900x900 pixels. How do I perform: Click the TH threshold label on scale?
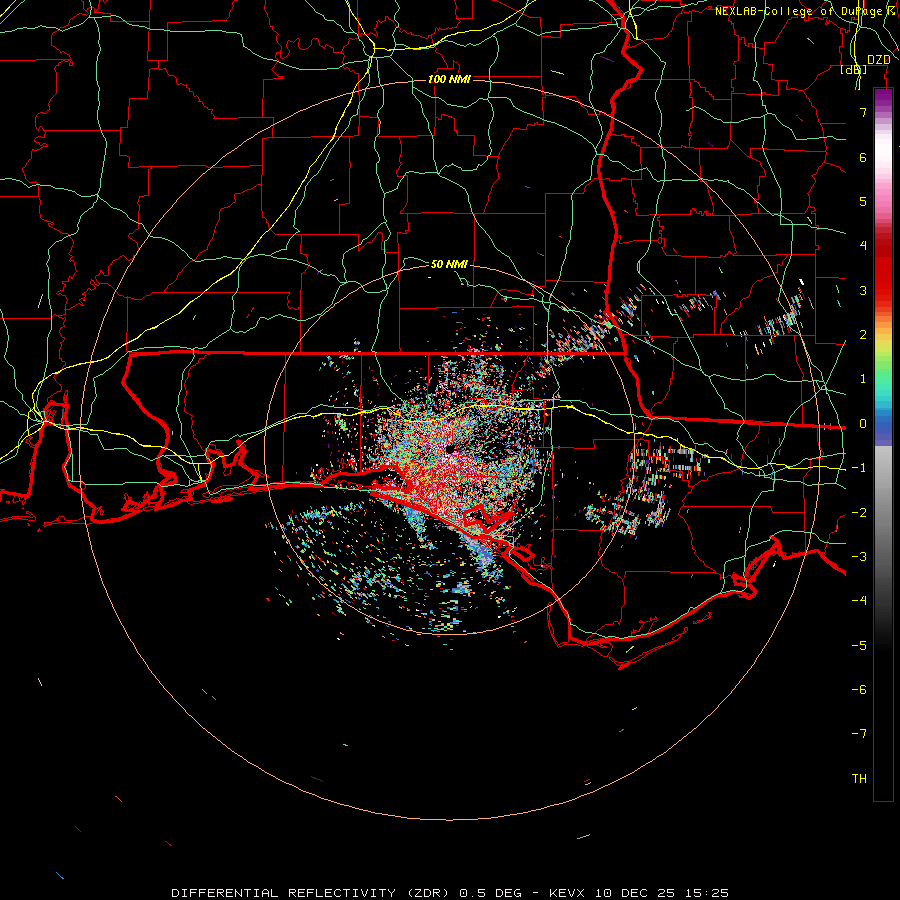point(859,779)
